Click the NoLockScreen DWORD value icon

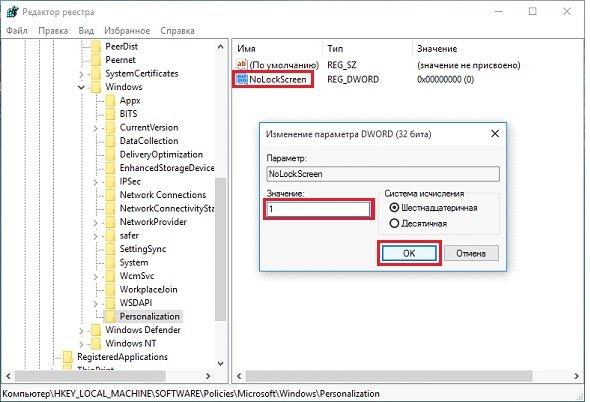coord(241,79)
